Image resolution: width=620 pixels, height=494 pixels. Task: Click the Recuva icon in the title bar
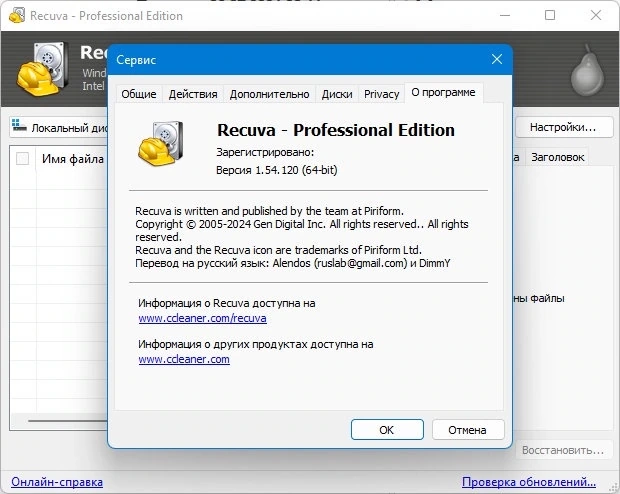[17, 15]
